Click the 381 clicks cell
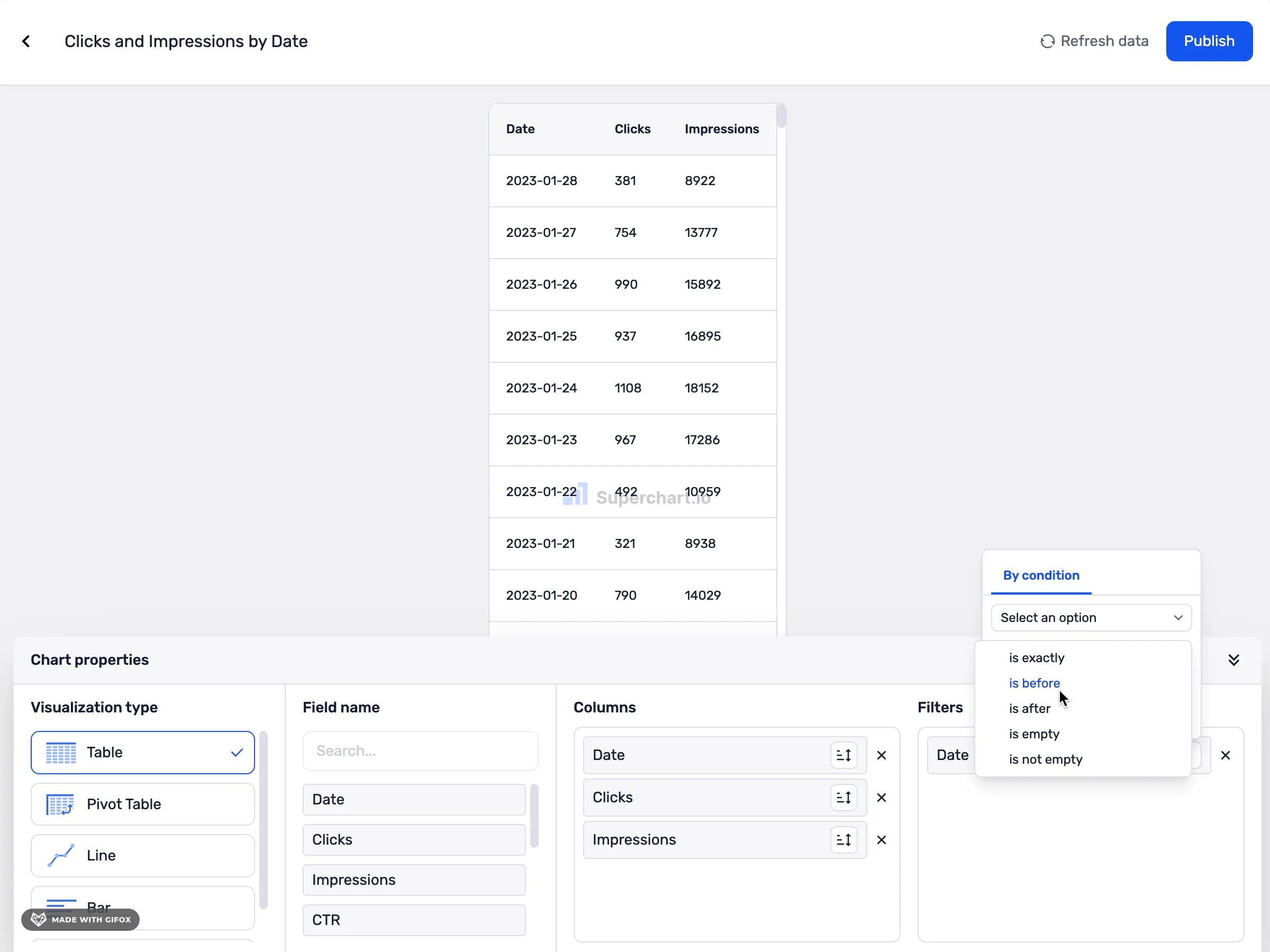 click(x=624, y=180)
